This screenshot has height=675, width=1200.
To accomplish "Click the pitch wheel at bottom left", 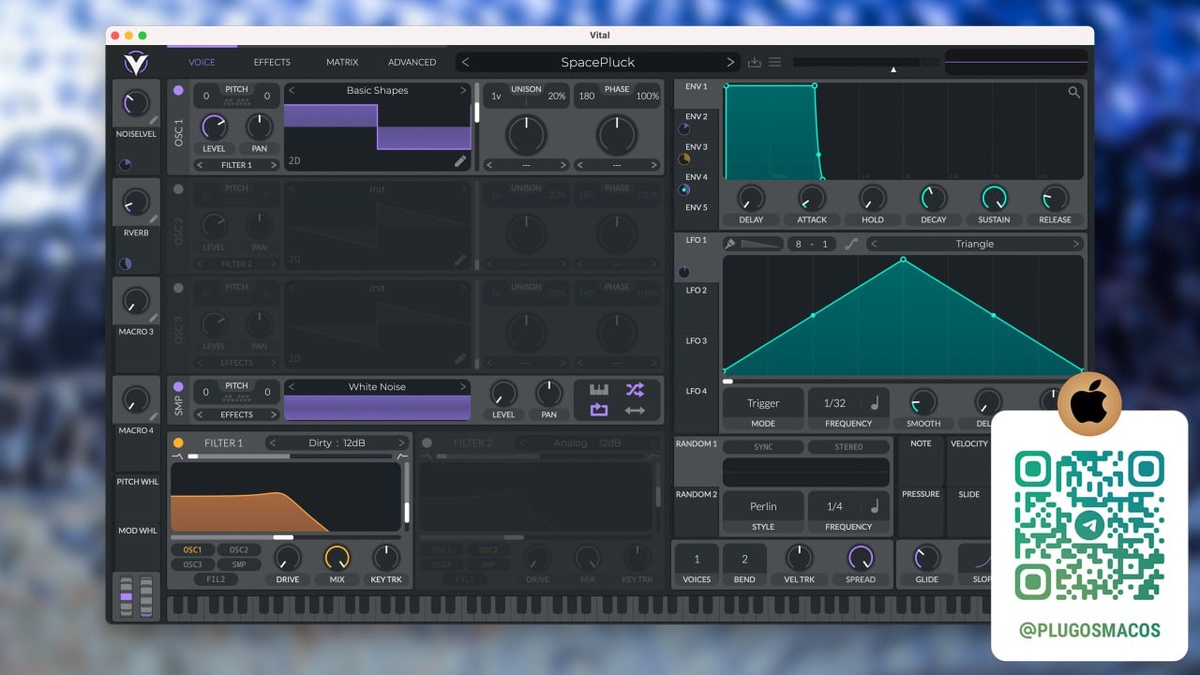I will [x=126, y=596].
